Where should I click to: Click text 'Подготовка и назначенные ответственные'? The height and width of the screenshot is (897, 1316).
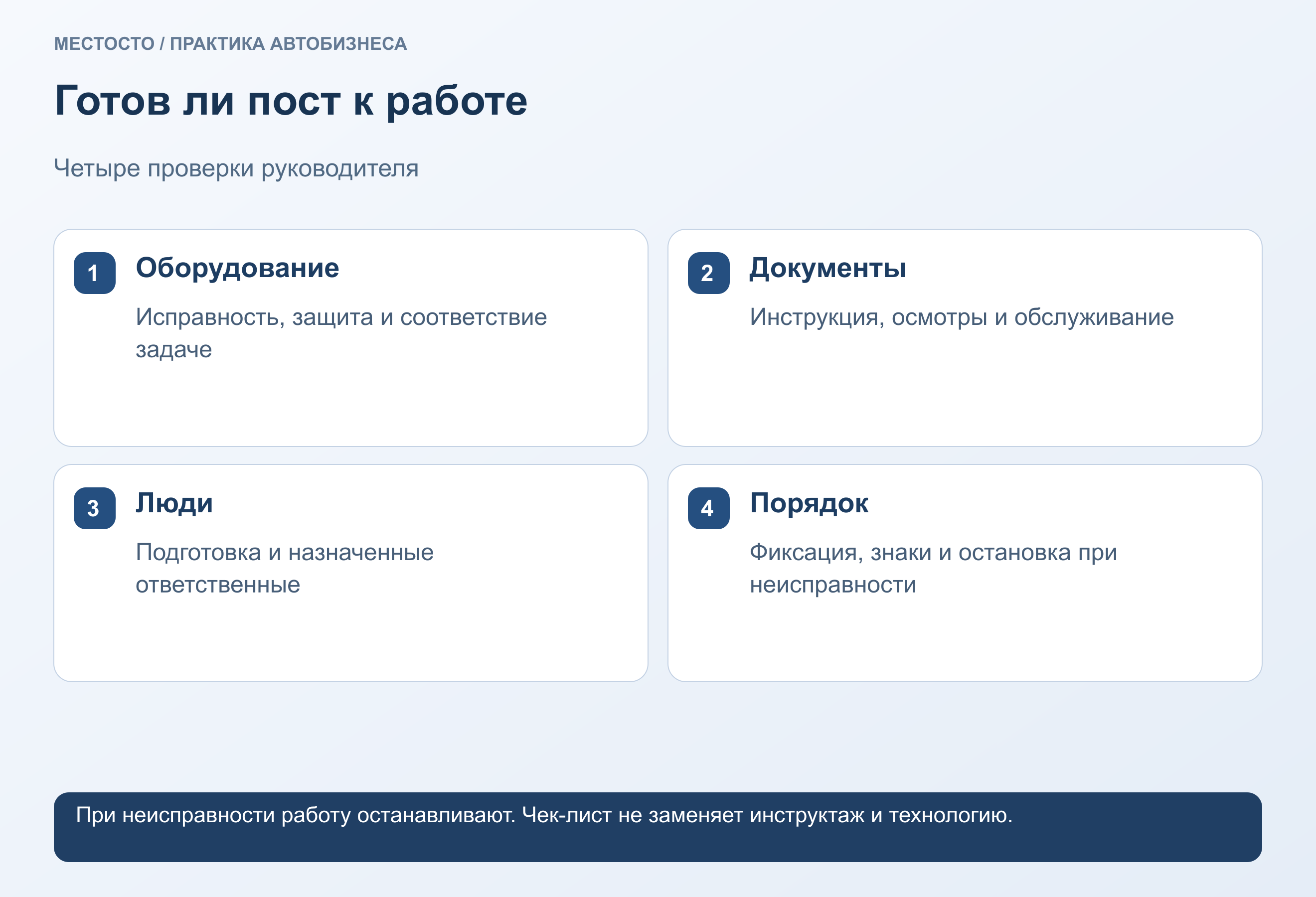tap(285, 568)
